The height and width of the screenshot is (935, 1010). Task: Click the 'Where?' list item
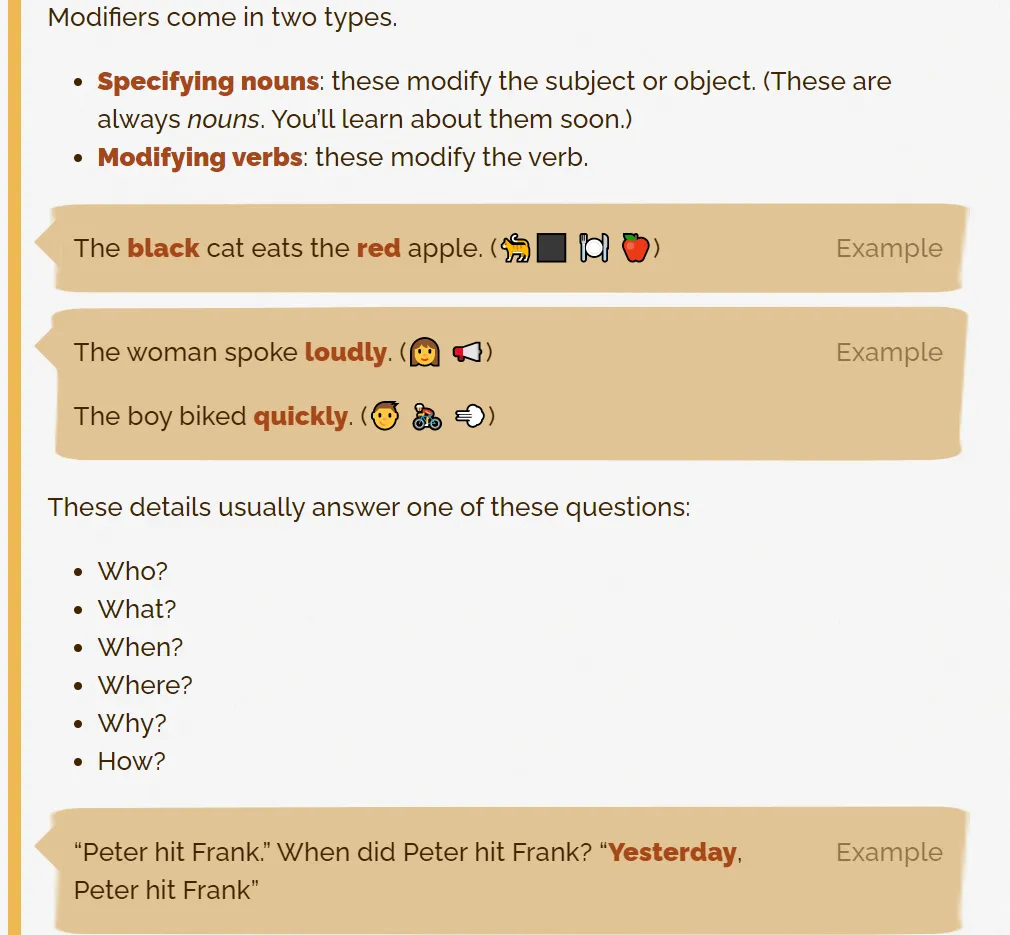pyautogui.click(x=145, y=685)
